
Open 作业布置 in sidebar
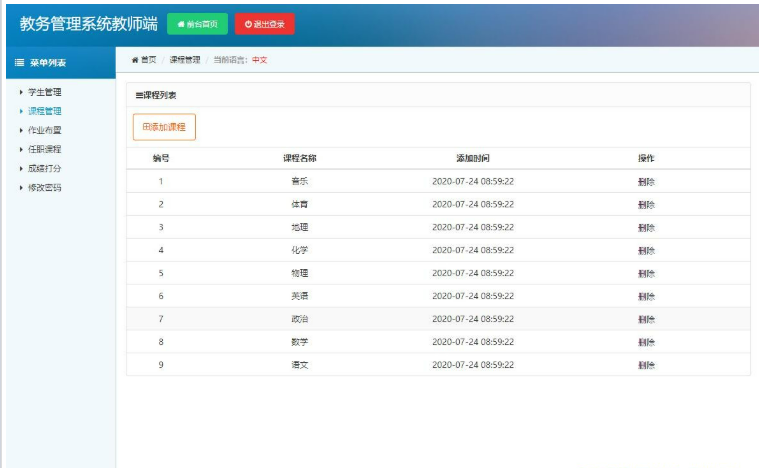click(45, 130)
